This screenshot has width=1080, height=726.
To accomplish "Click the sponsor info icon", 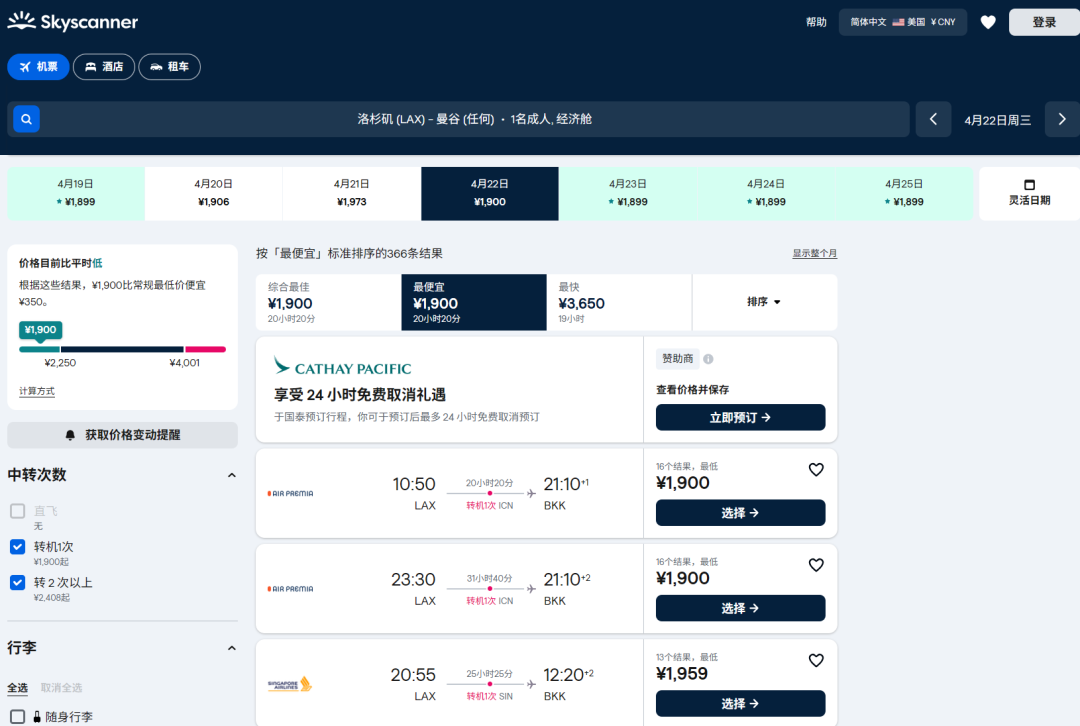I will click(708, 359).
